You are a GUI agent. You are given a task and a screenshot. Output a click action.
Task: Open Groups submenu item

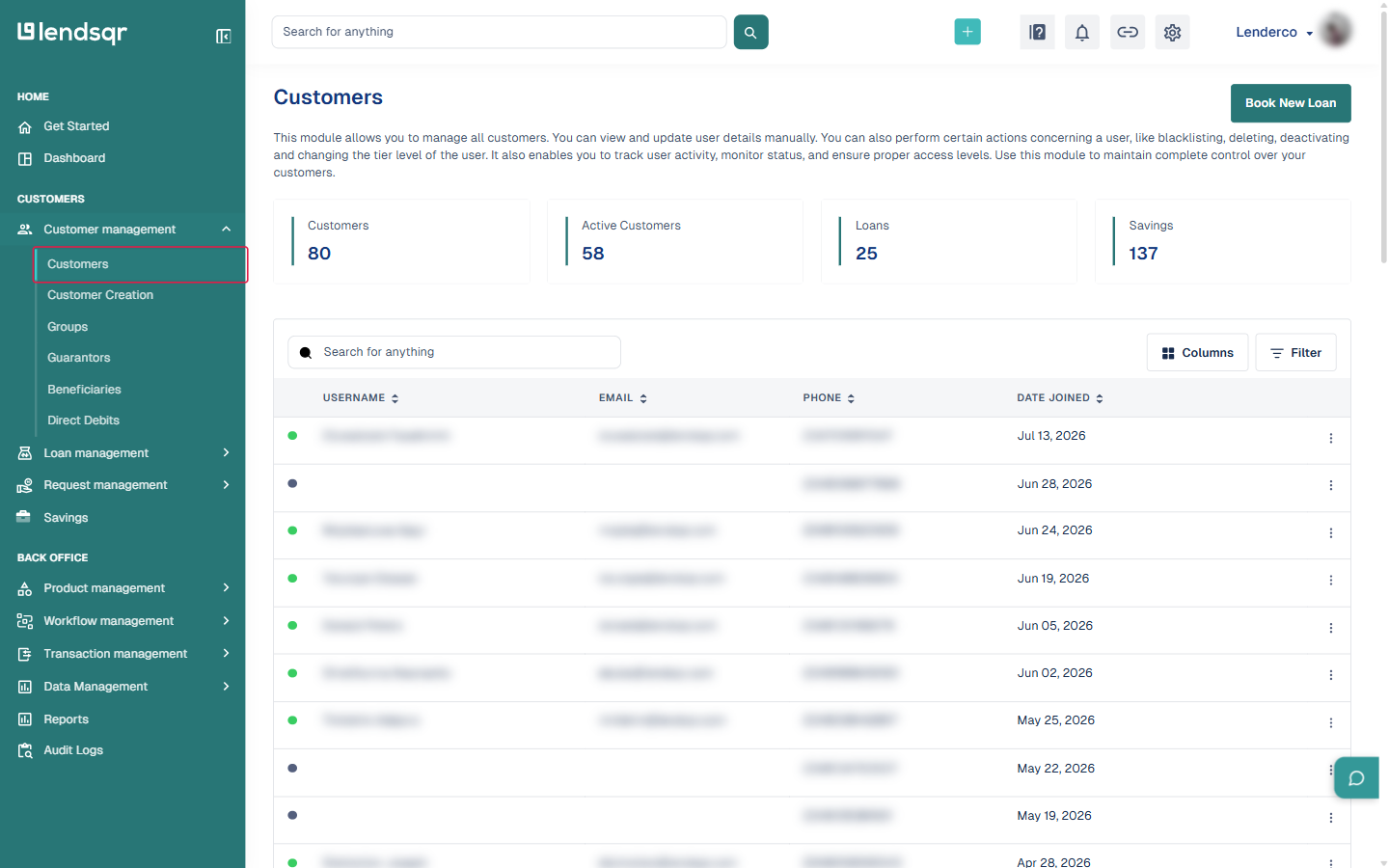[68, 327]
